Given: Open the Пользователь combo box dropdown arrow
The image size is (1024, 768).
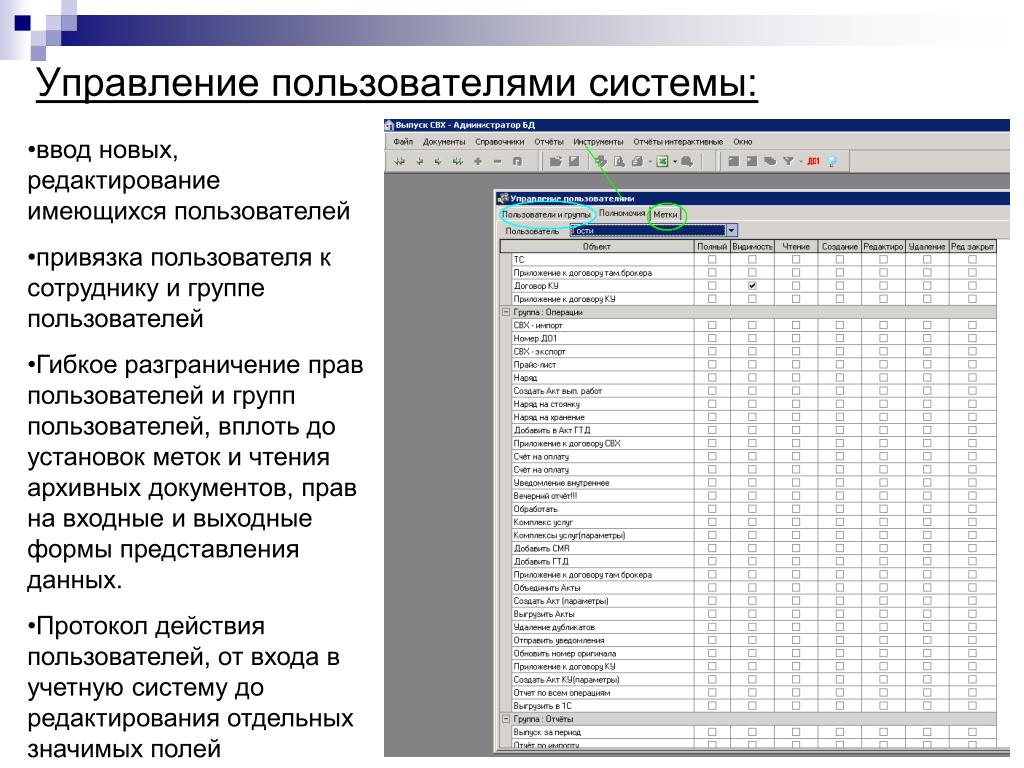Looking at the screenshot, I should pyautogui.click(x=731, y=231).
